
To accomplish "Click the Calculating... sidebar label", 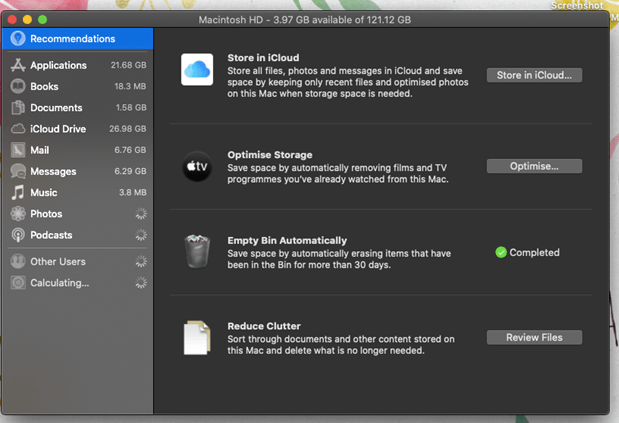I will click(60, 283).
